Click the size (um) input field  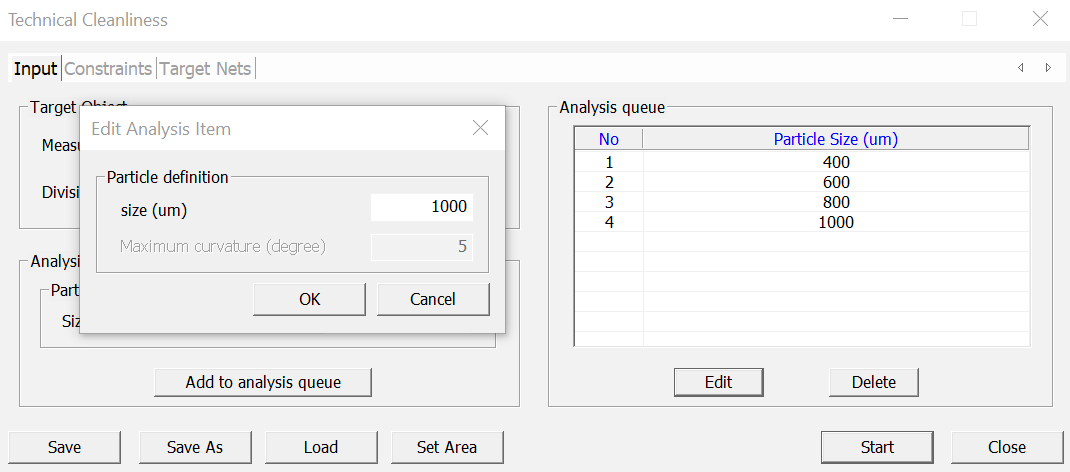click(x=421, y=207)
